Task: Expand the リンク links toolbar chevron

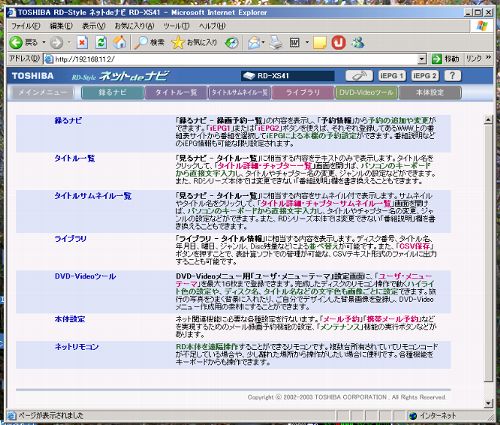Action: (x=488, y=58)
